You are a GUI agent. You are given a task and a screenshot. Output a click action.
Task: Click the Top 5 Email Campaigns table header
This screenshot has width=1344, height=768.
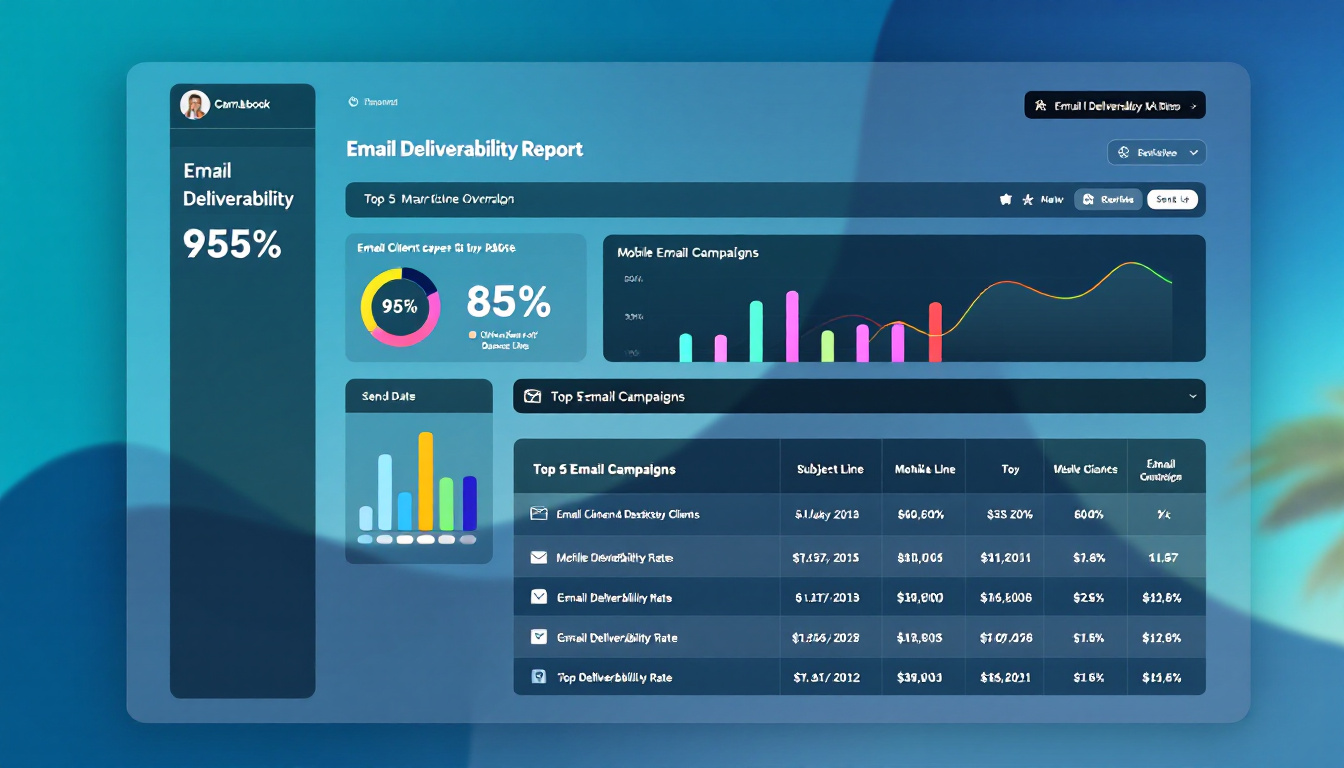point(604,469)
